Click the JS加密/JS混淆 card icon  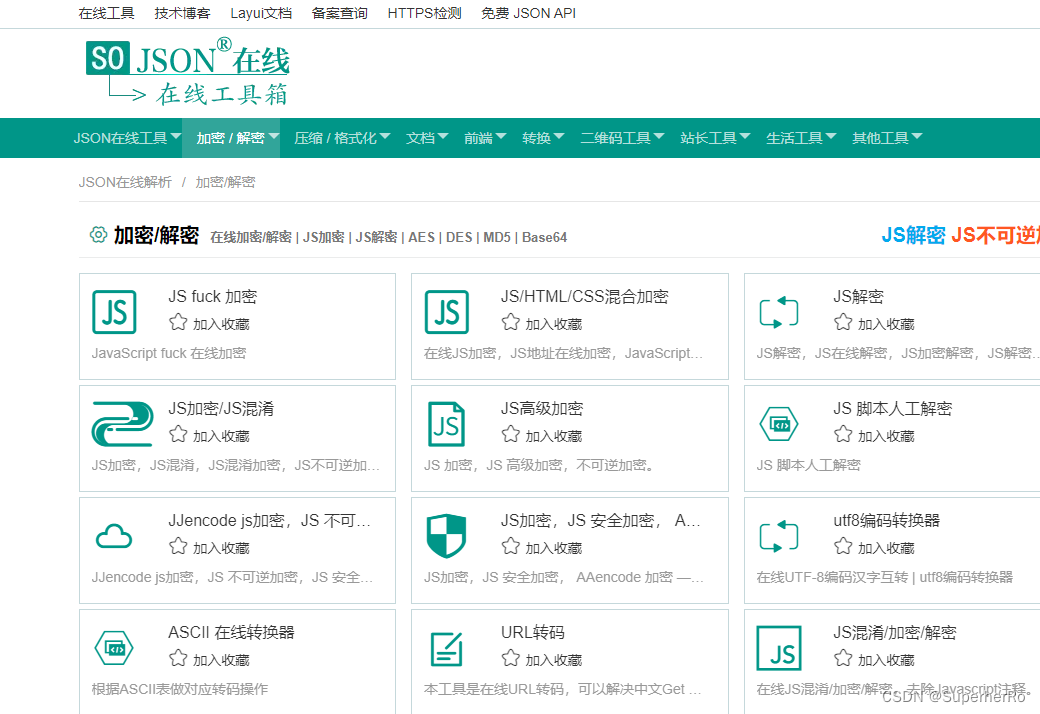(x=123, y=423)
